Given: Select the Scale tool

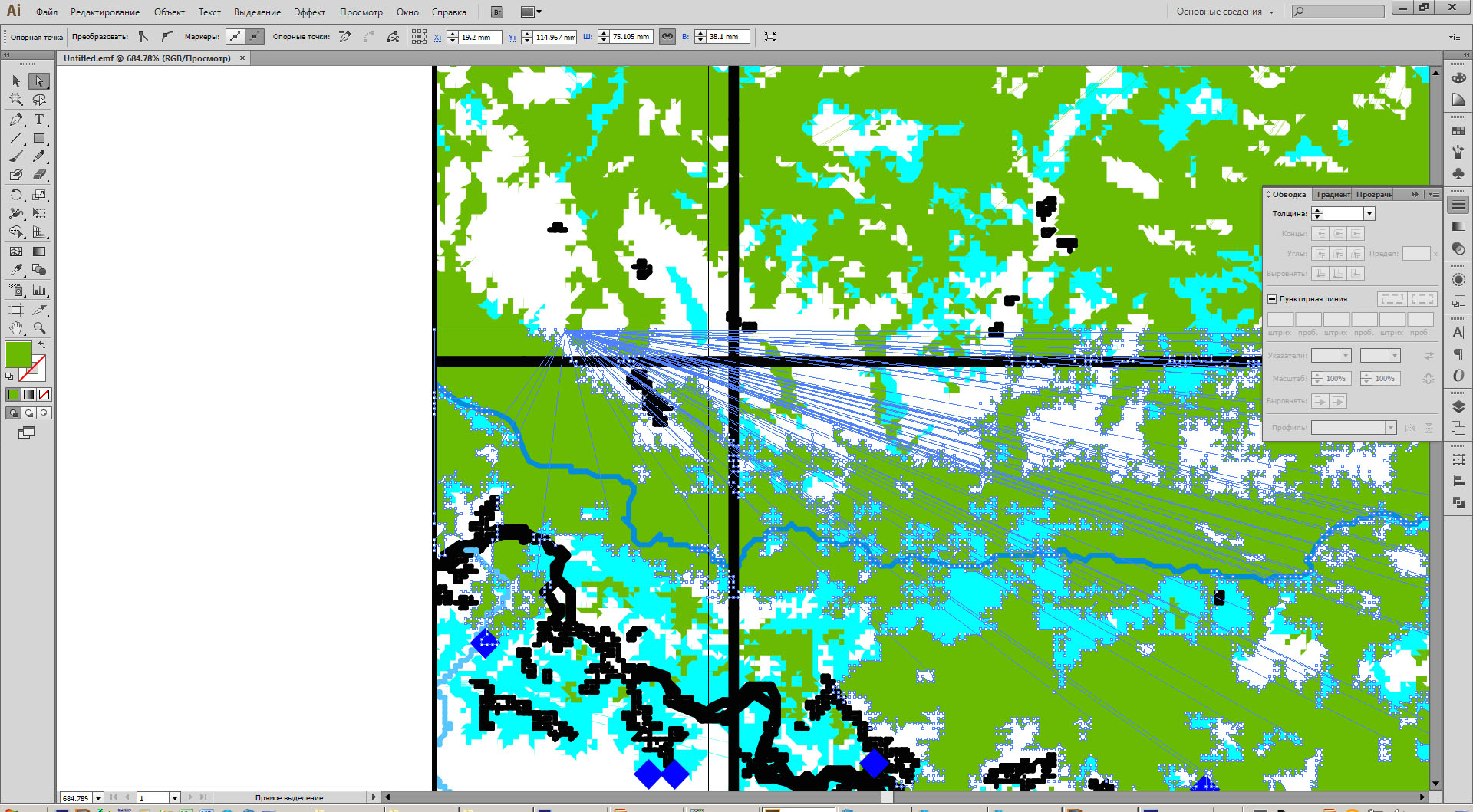Looking at the screenshot, I should (39, 195).
